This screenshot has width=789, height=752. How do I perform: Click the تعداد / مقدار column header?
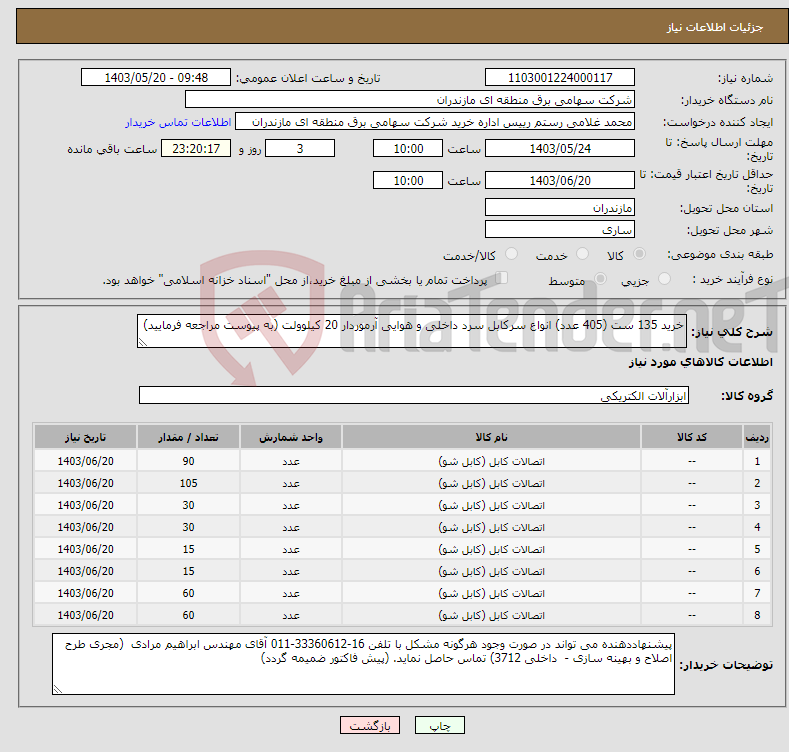(x=188, y=437)
